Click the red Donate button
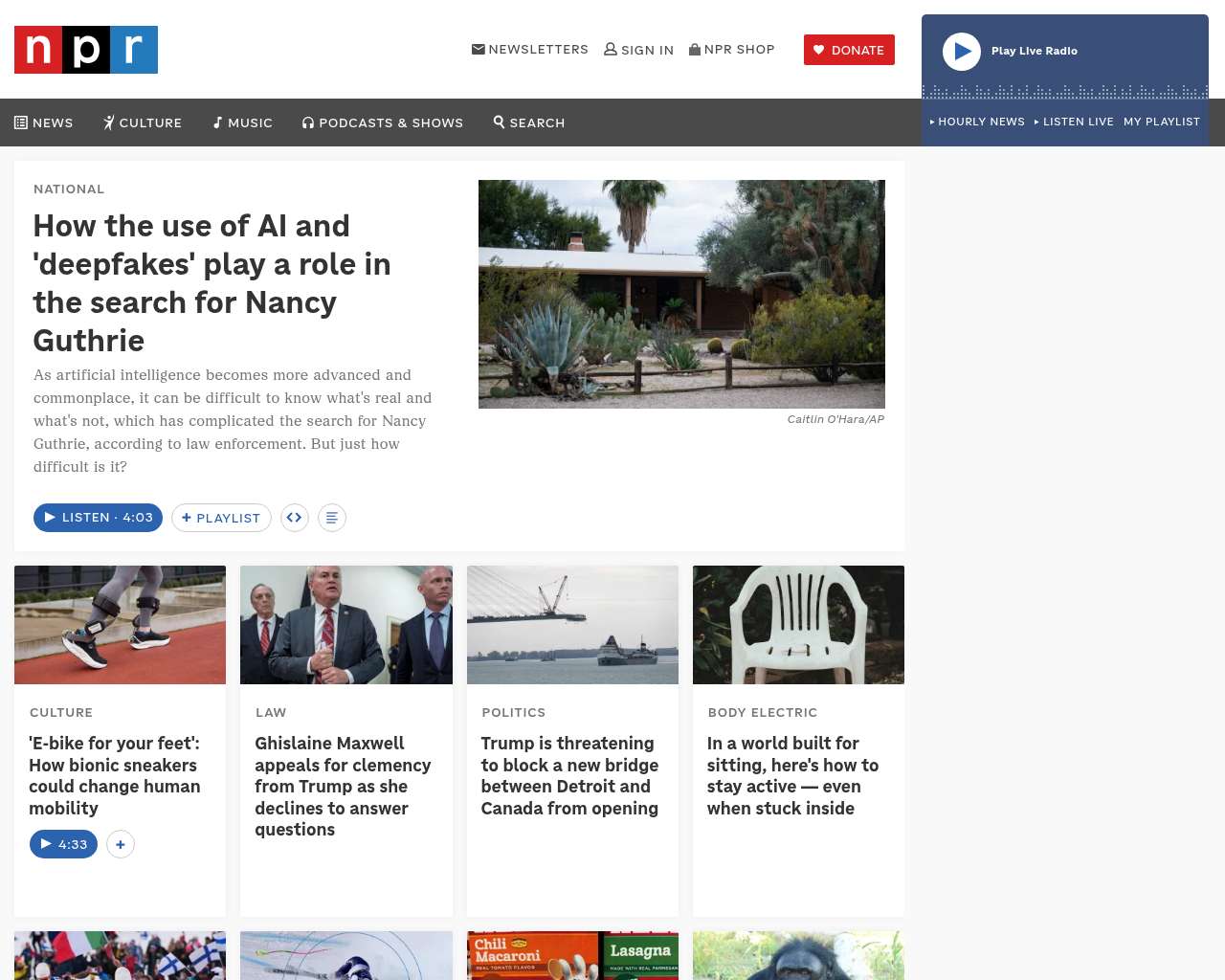The height and width of the screenshot is (980, 1225). pos(849,50)
